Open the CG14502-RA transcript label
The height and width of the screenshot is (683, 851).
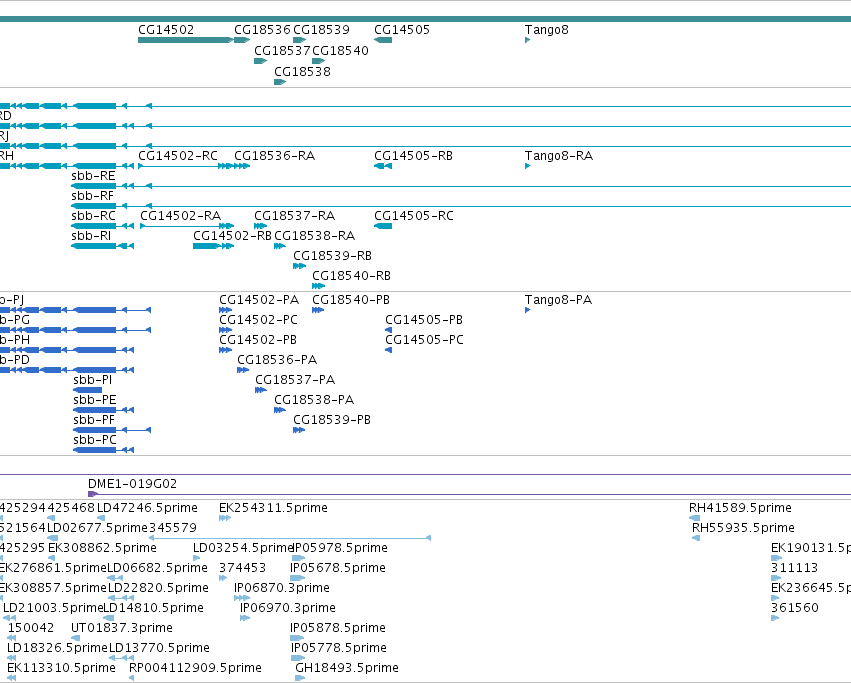(x=181, y=216)
